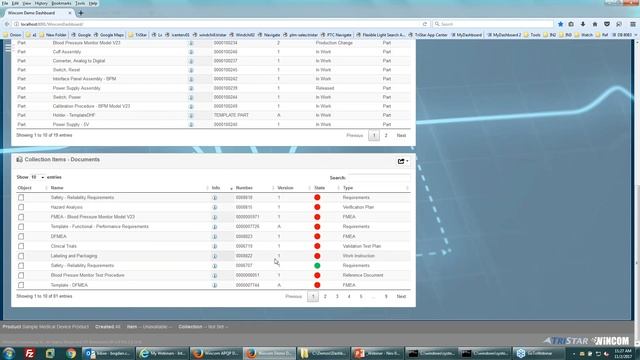The width and height of the screenshot is (640, 360).
Task: Open info icon for Switch, Power part
Action: [191, 97]
